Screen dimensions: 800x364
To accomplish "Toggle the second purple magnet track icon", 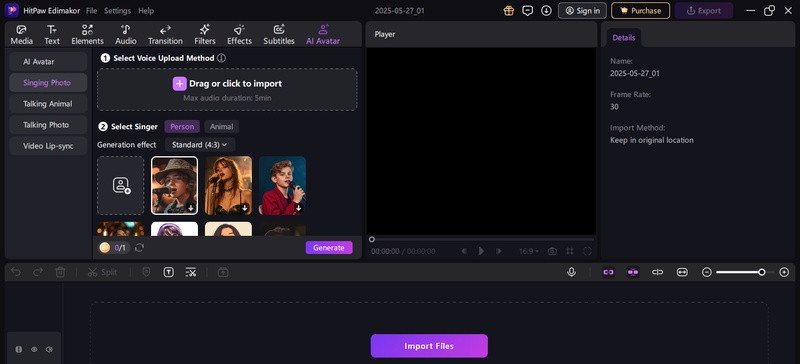I will (x=633, y=272).
